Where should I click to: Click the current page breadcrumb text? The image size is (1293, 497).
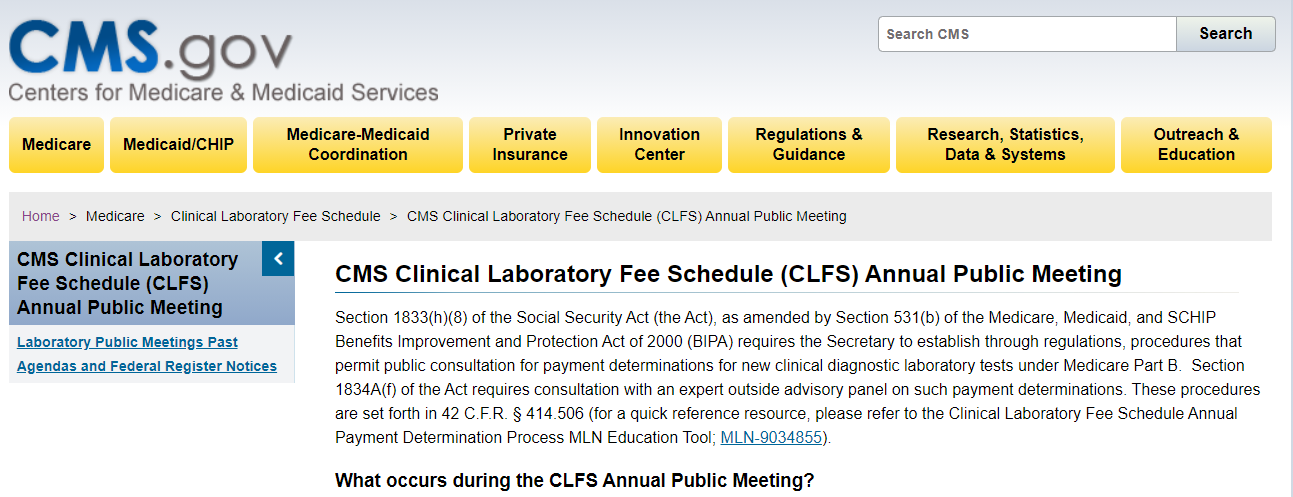627,216
